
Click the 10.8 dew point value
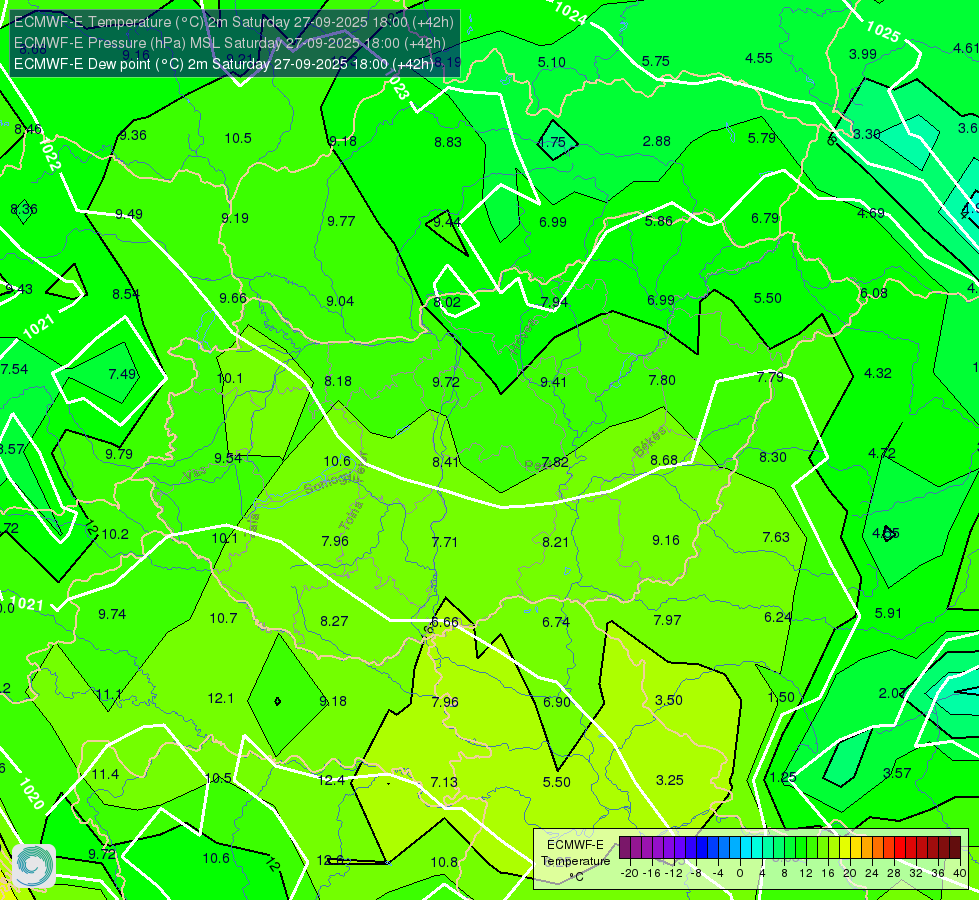[x=445, y=862]
